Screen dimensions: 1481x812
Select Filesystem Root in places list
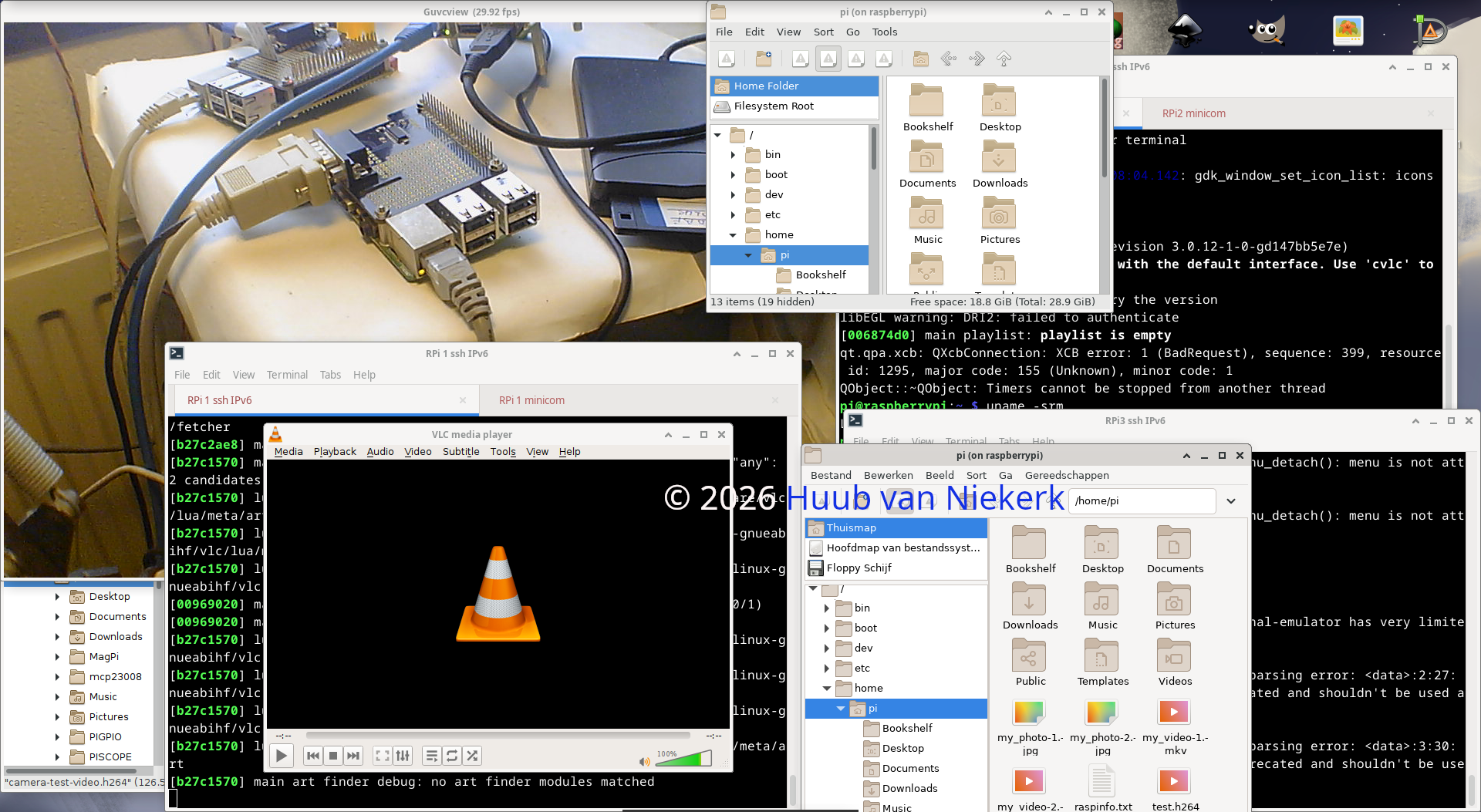[x=774, y=106]
